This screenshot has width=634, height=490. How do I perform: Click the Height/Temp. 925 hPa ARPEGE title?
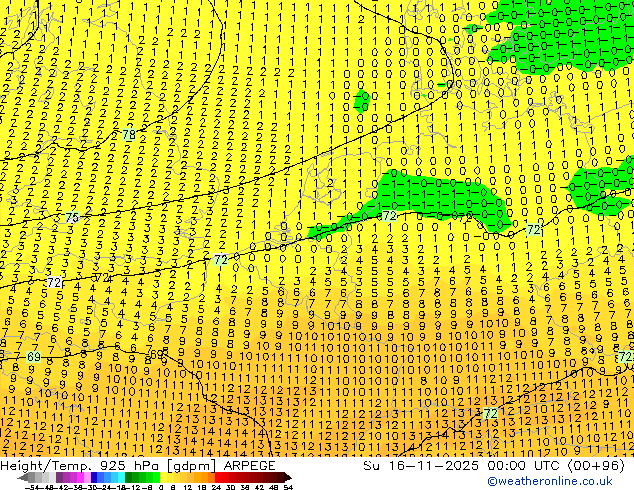[138, 465]
